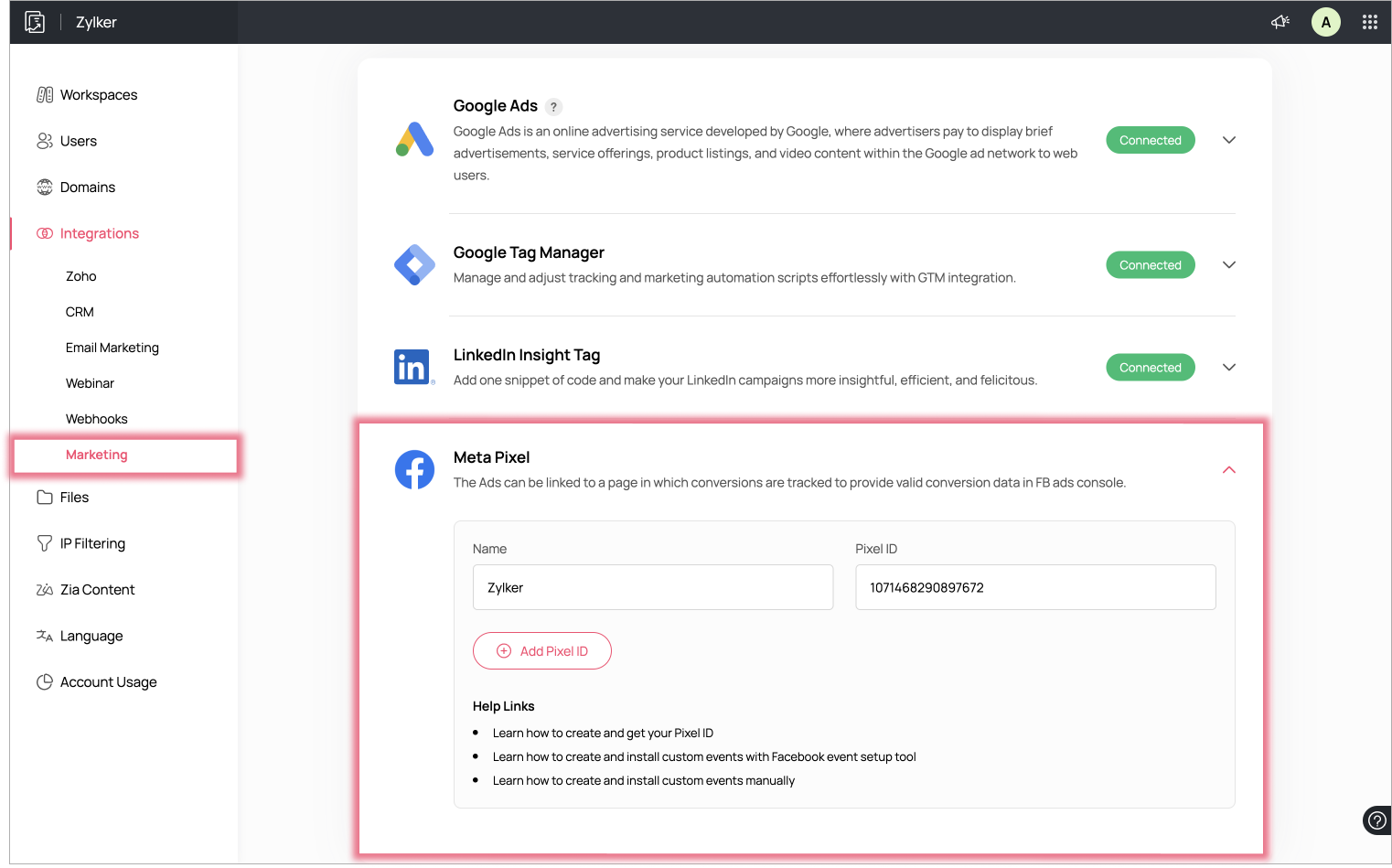Expand the Google Ads section
1392x868 pixels.
pyautogui.click(x=1229, y=140)
